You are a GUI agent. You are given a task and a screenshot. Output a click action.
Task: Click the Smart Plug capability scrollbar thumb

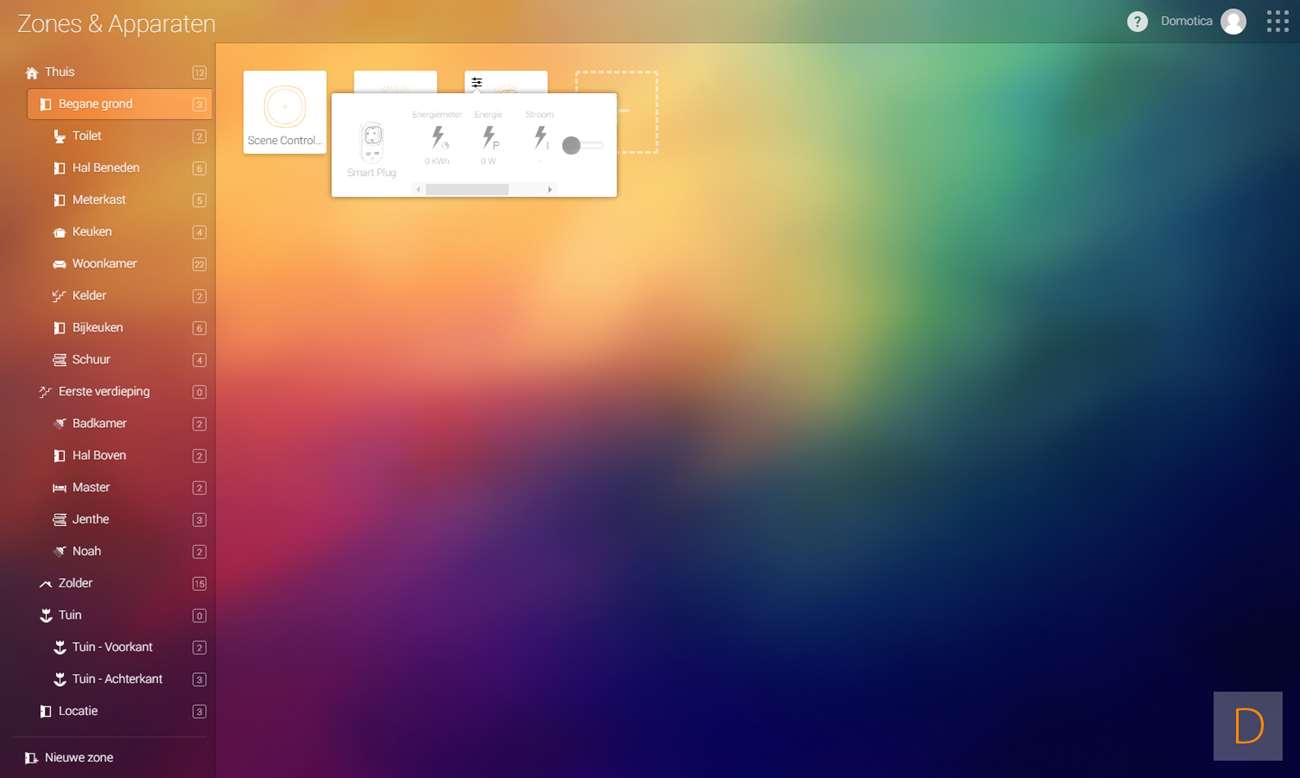click(x=467, y=189)
